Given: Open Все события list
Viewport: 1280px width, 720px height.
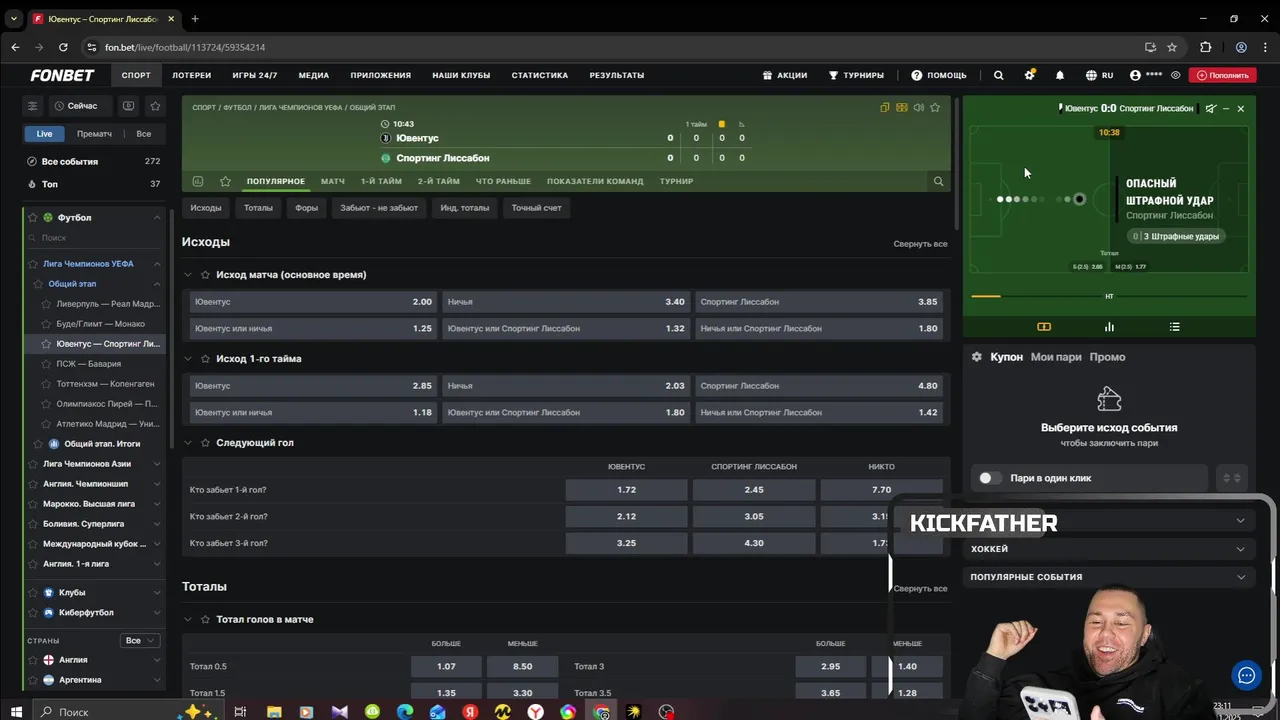Looking at the screenshot, I should (93, 161).
